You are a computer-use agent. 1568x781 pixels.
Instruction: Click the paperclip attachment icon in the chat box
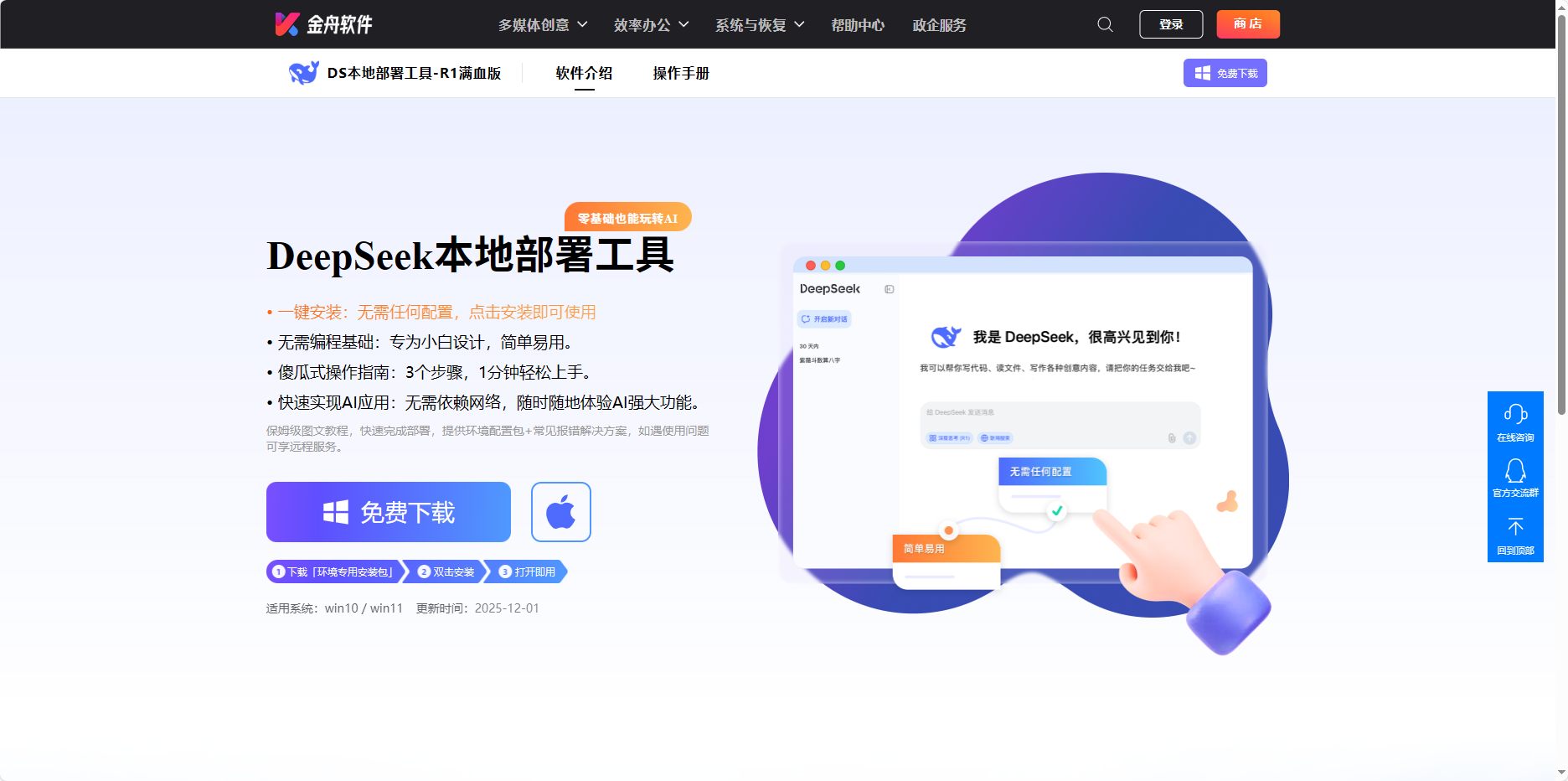(x=1171, y=438)
